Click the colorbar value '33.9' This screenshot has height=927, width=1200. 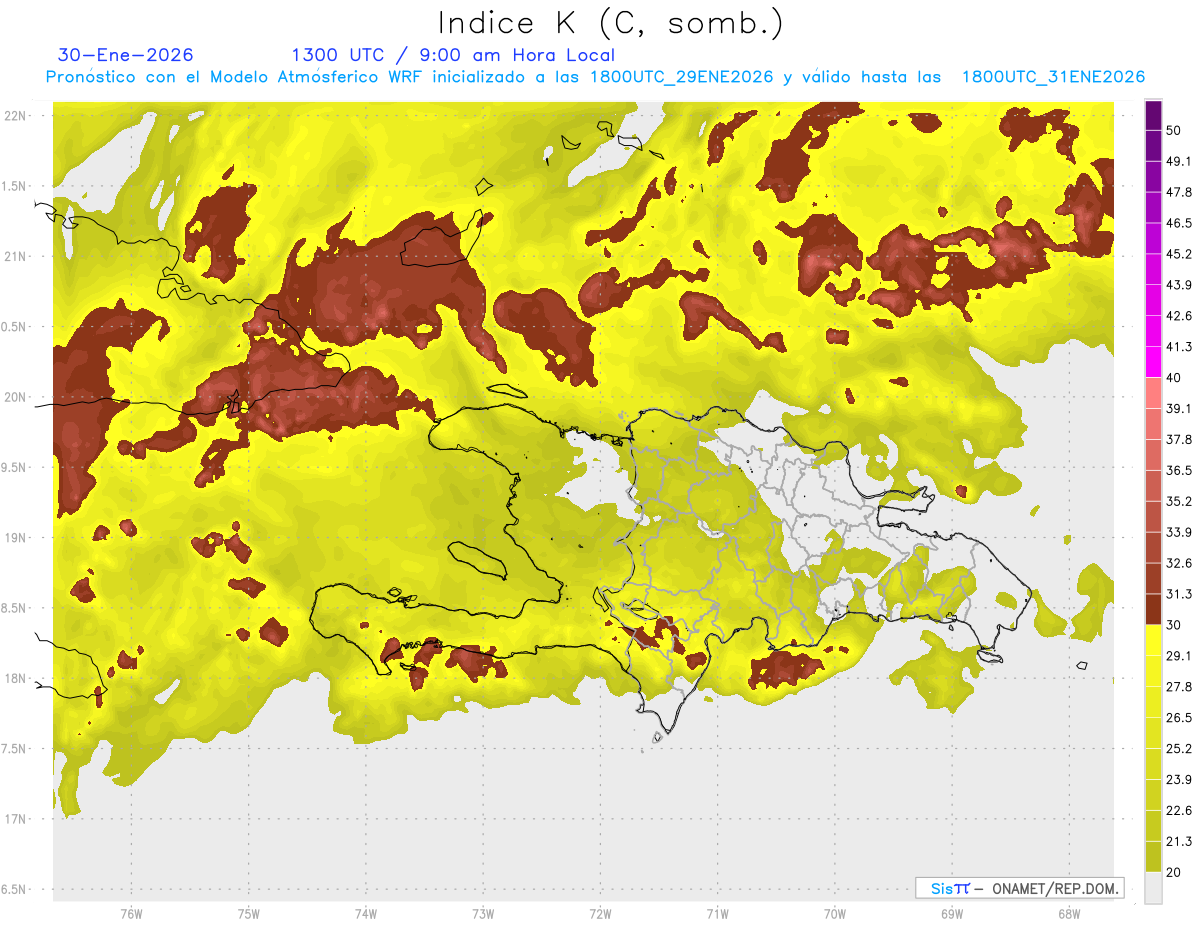(1178, 532)
